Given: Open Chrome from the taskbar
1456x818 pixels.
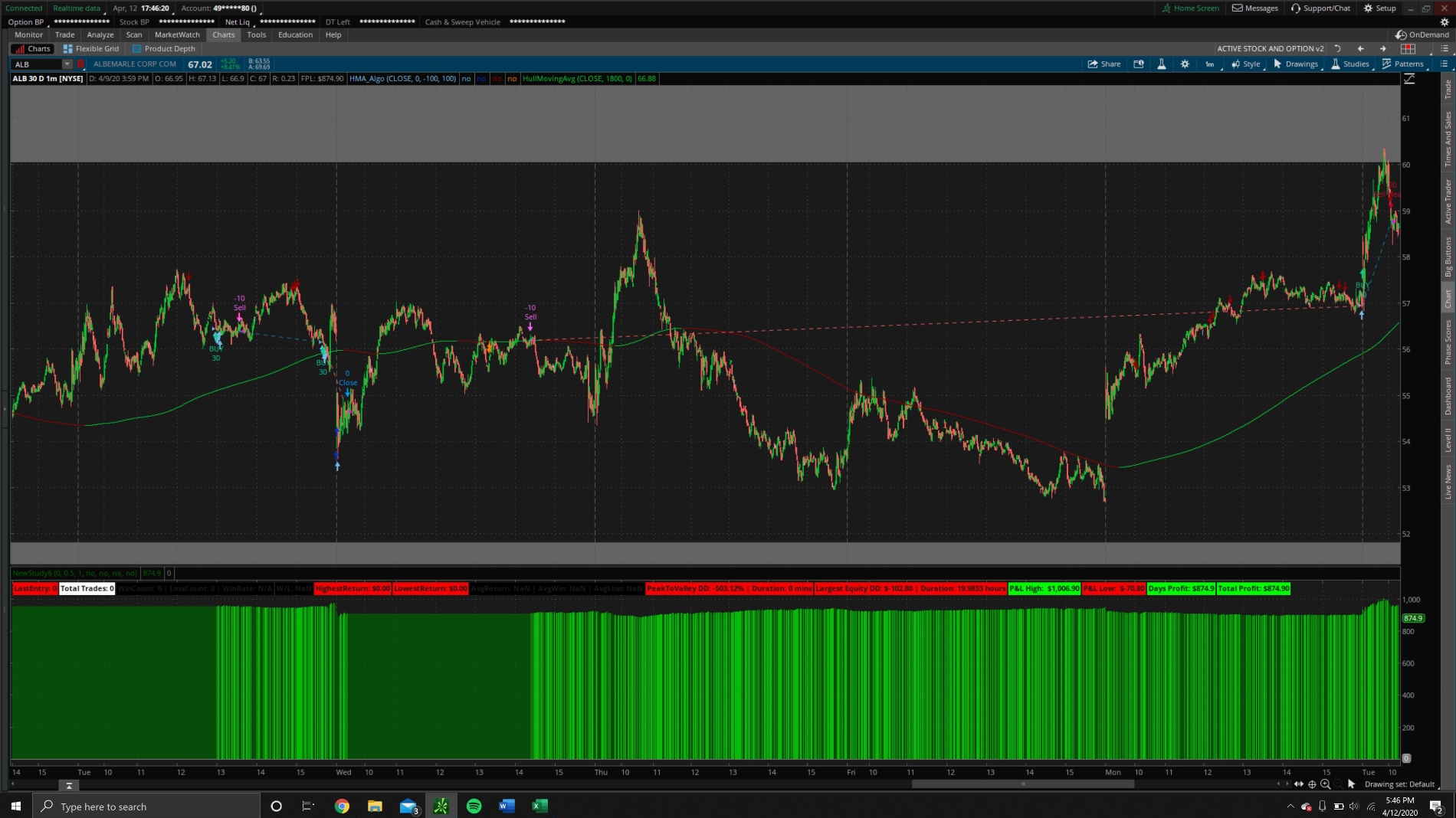Looking at the screenshot, I should pos(342,806).
